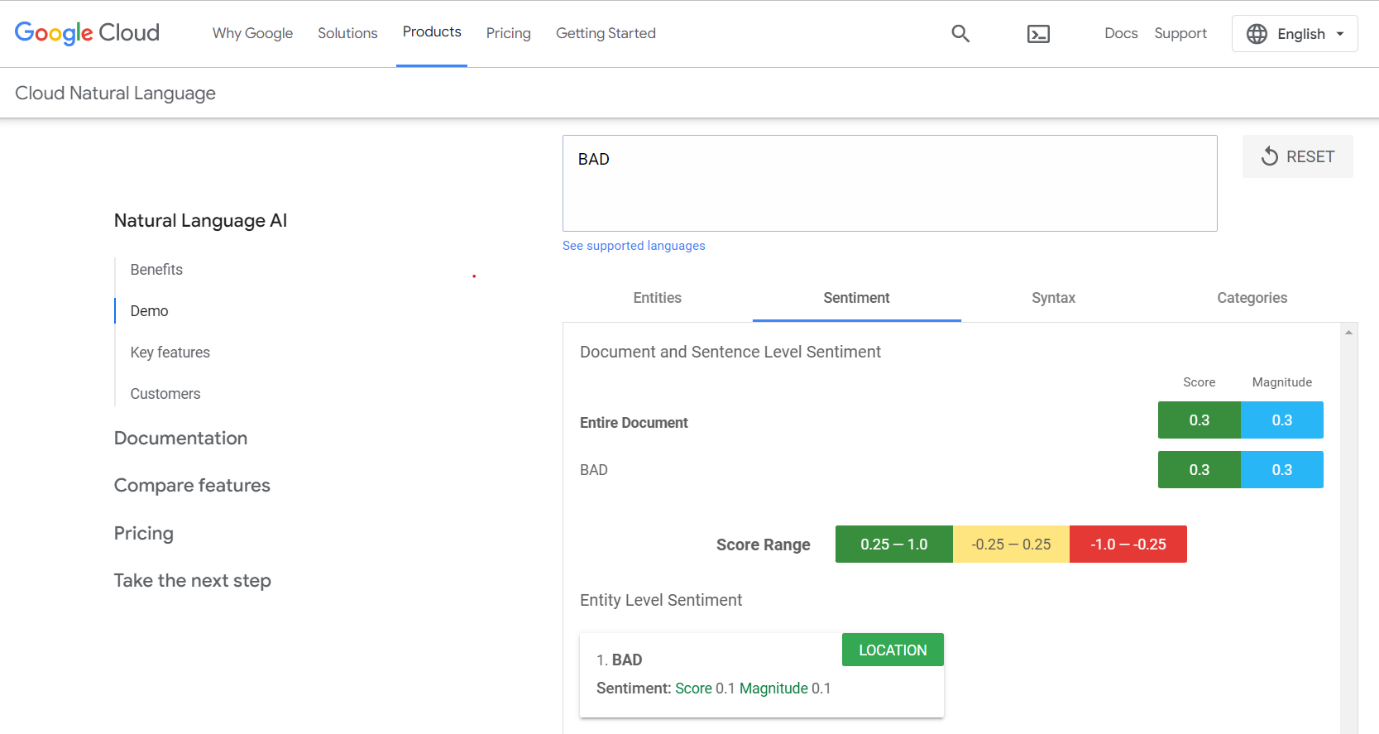Click the globe language icon
This screenshot has height=734, width=1379.
[x=1257, y=34]
